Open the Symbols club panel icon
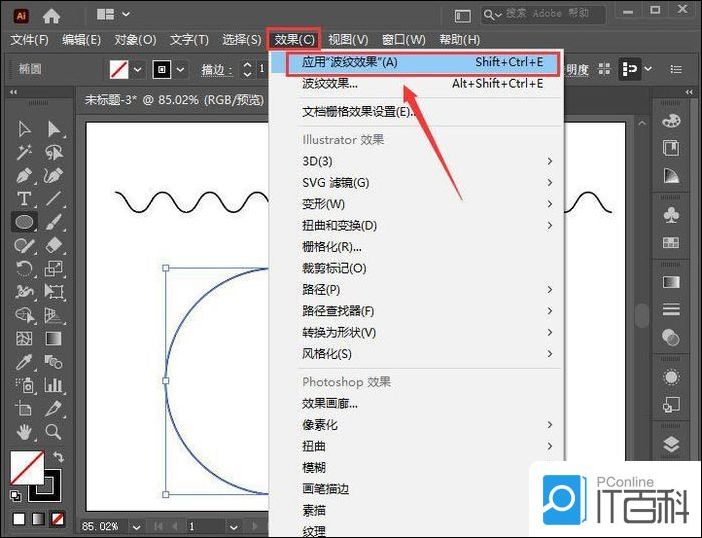The height and width of the screenshot is (538, 702). (671, 215)
